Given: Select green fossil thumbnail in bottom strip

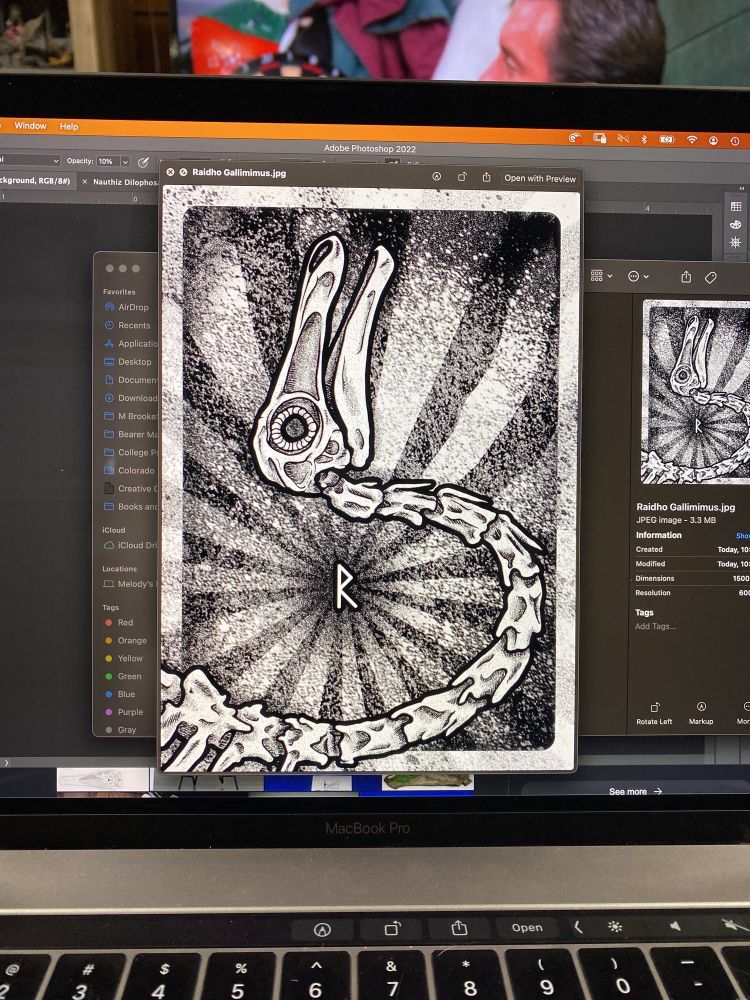Looking at the screenshot, I should 428,781.
